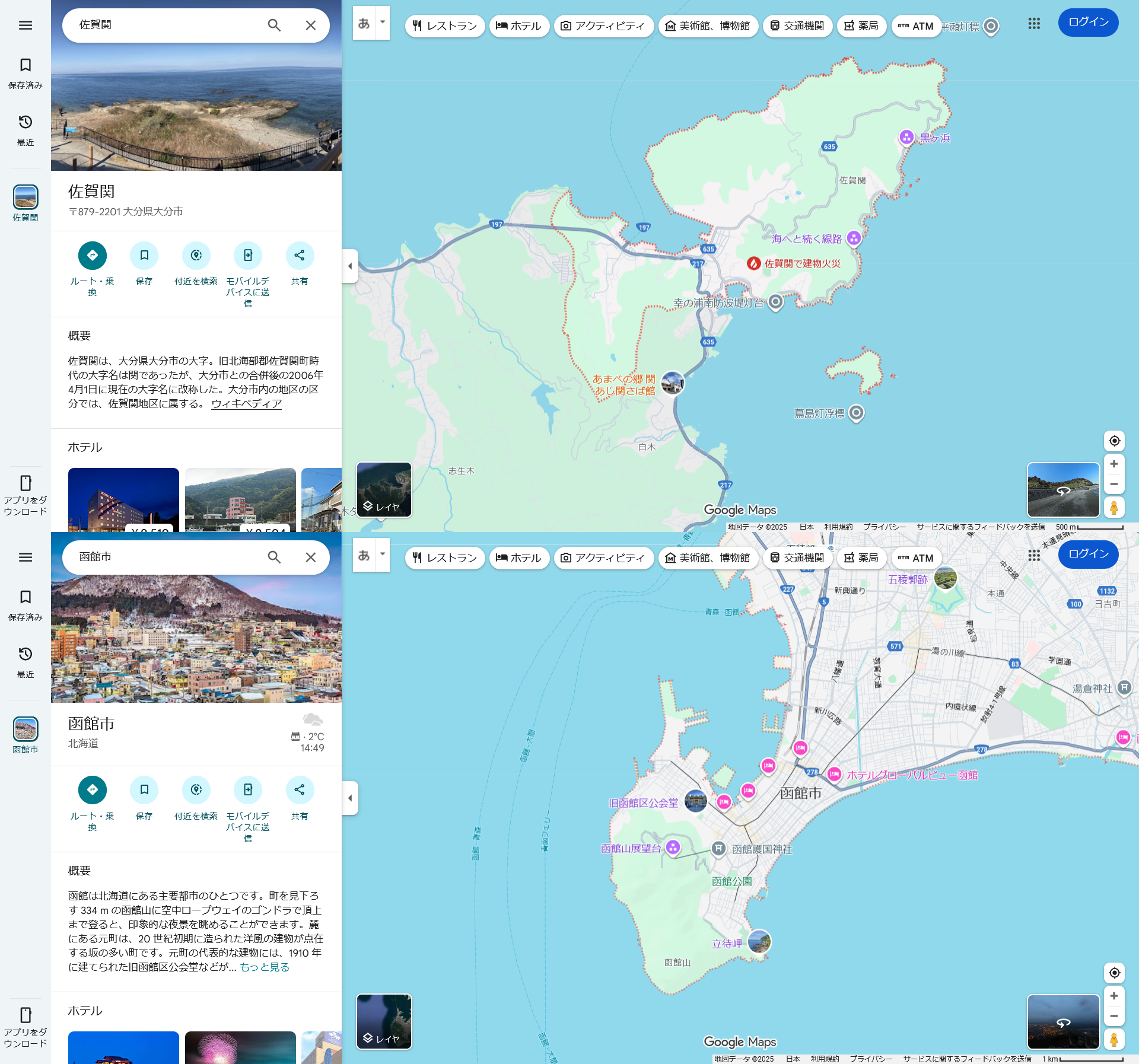Click the search magnifier in 函館市 search box
The width and height of the screenshot is (1139, 1064).
tap(274, 557)
